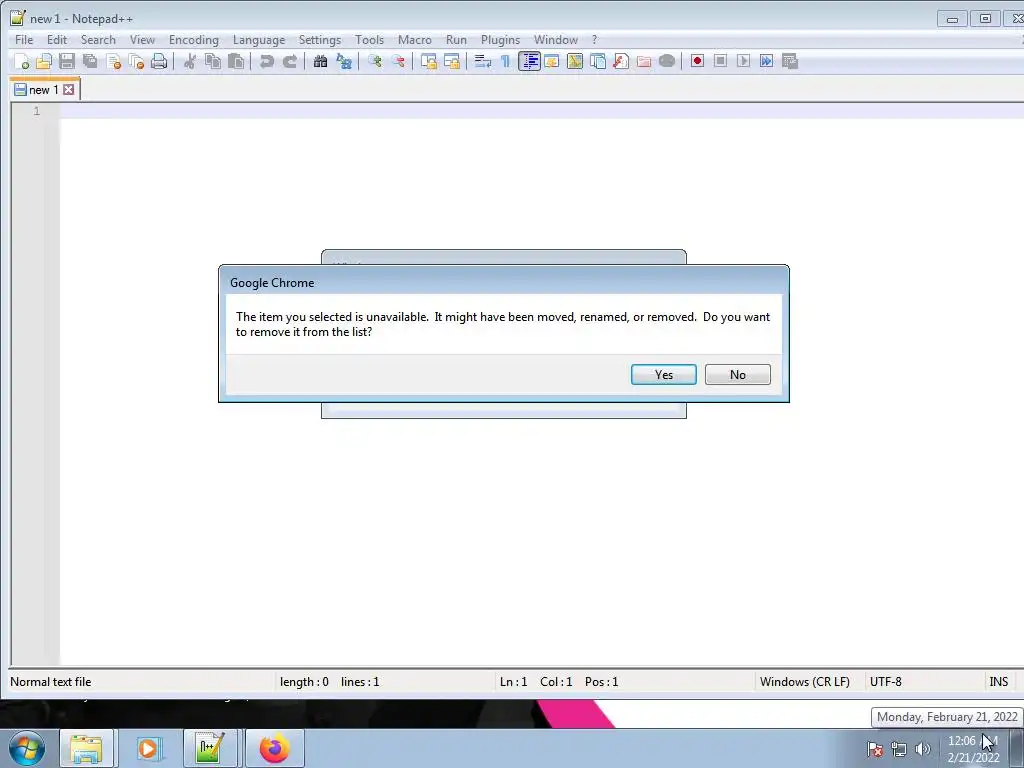
Task: Open Firefox from the taskbar
Action: tap(274, 748)
